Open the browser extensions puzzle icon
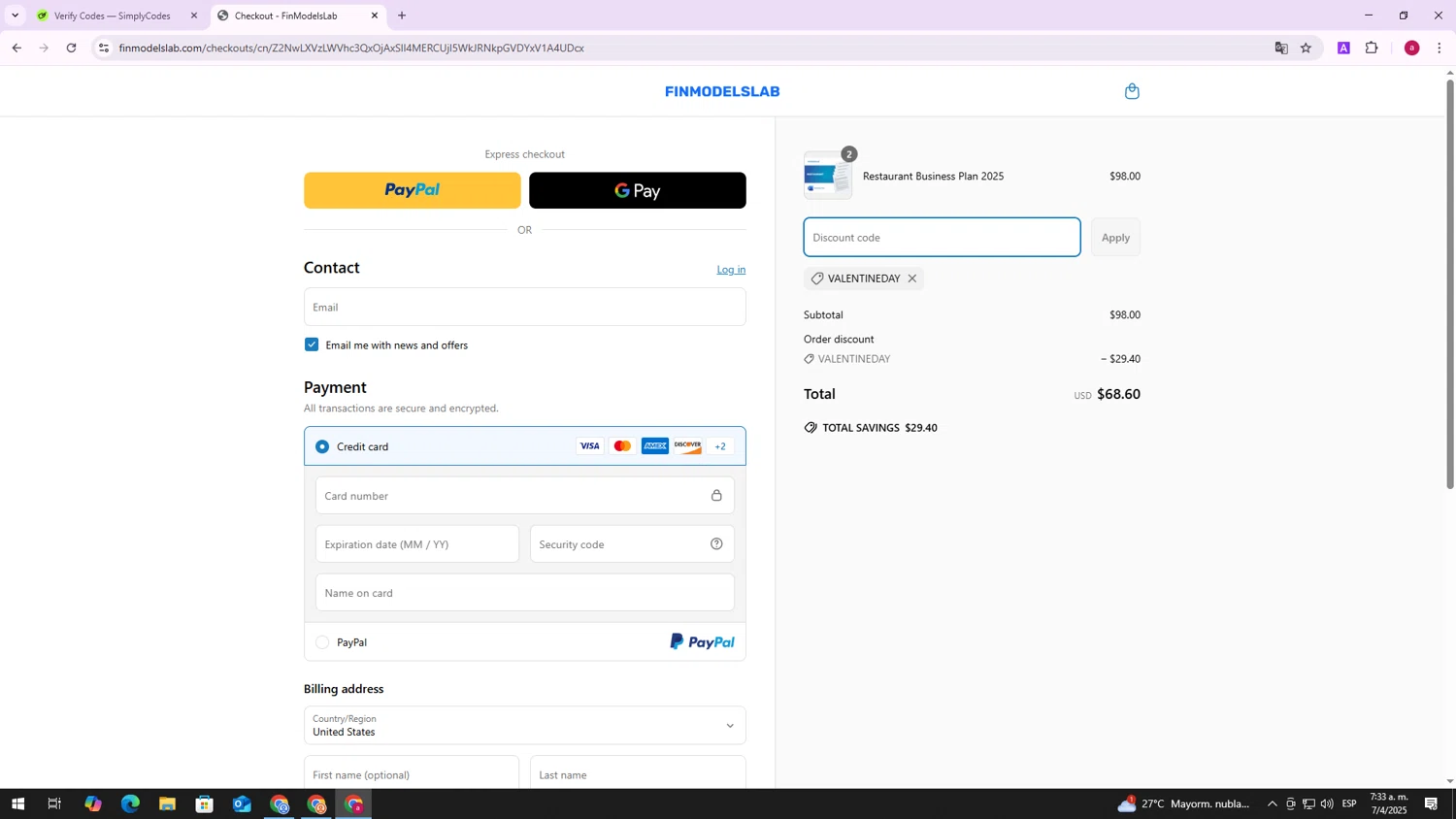The height and width of the screenshot is (819, 1456). pyautogui.click(x=1372, y=48)
